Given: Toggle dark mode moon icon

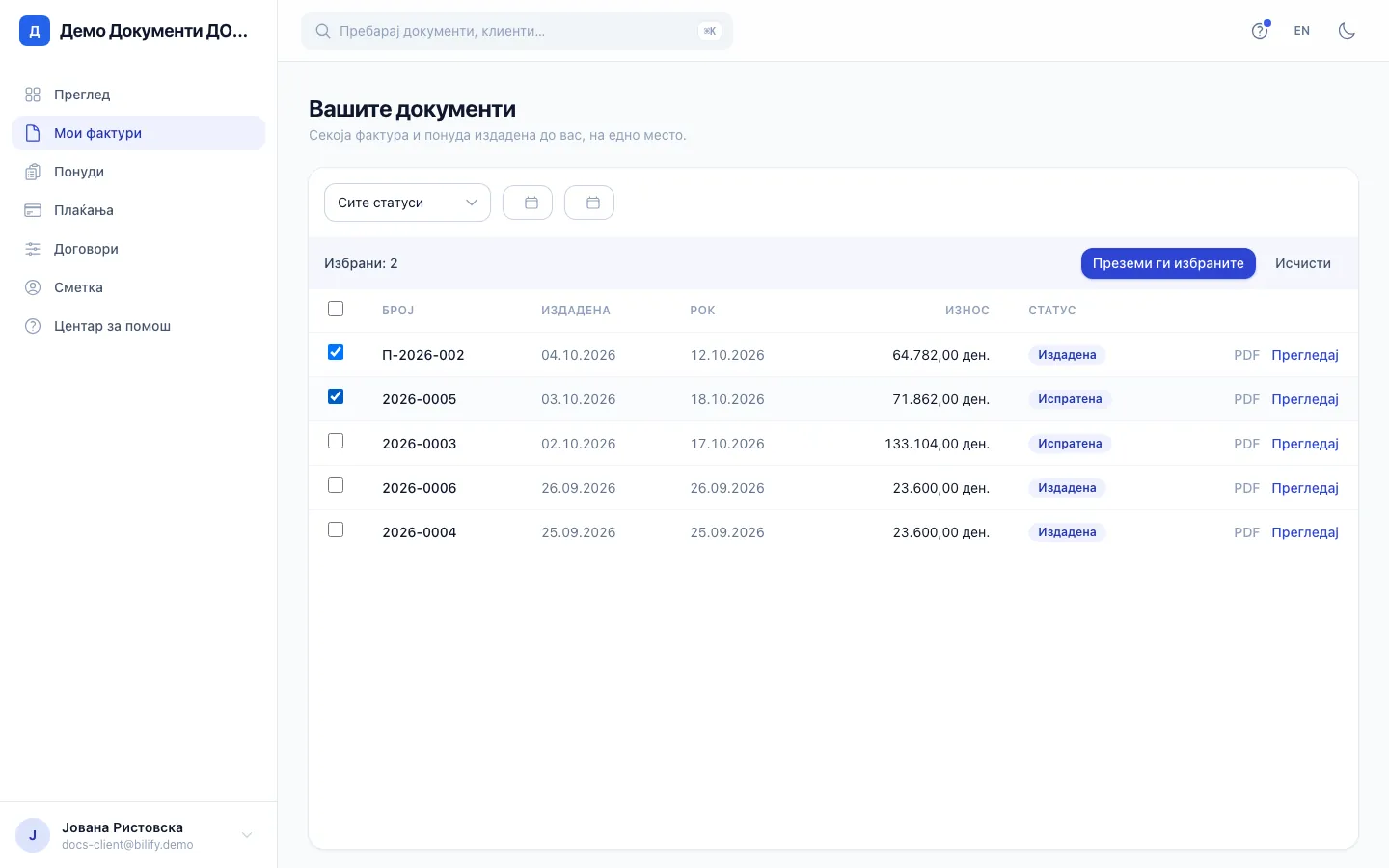Looking at the screenshot, I should 1347,31.
